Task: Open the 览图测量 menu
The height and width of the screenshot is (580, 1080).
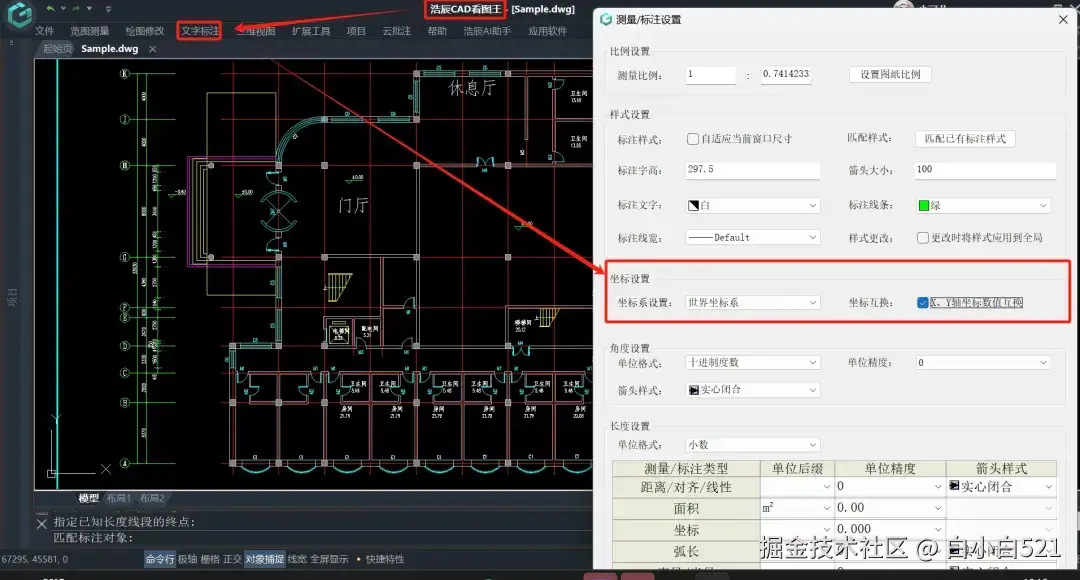Action: pyautogui.click(x=90, y=31)
